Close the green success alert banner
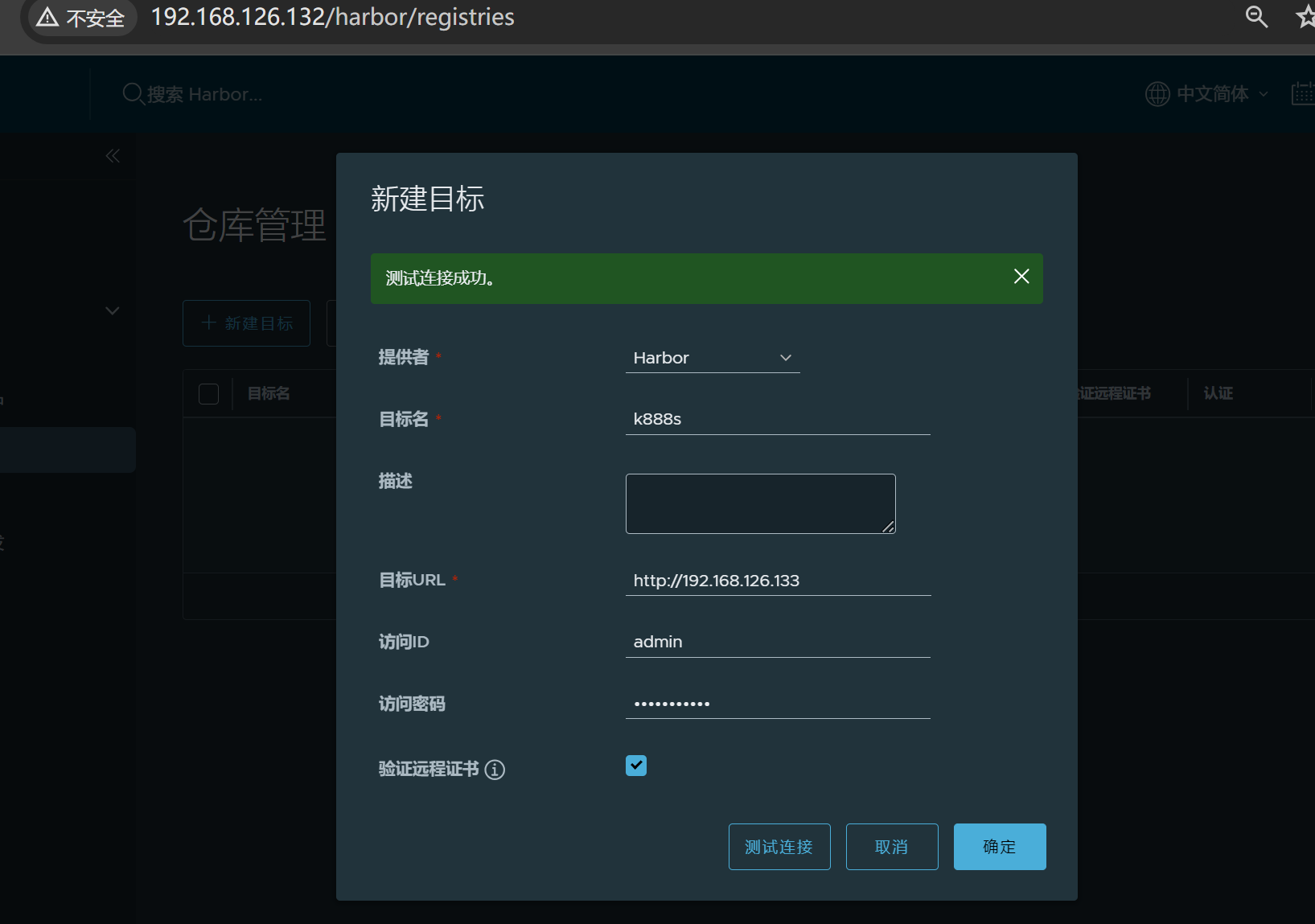This screenshot has height=924, width=1315. click(1021, 277)
